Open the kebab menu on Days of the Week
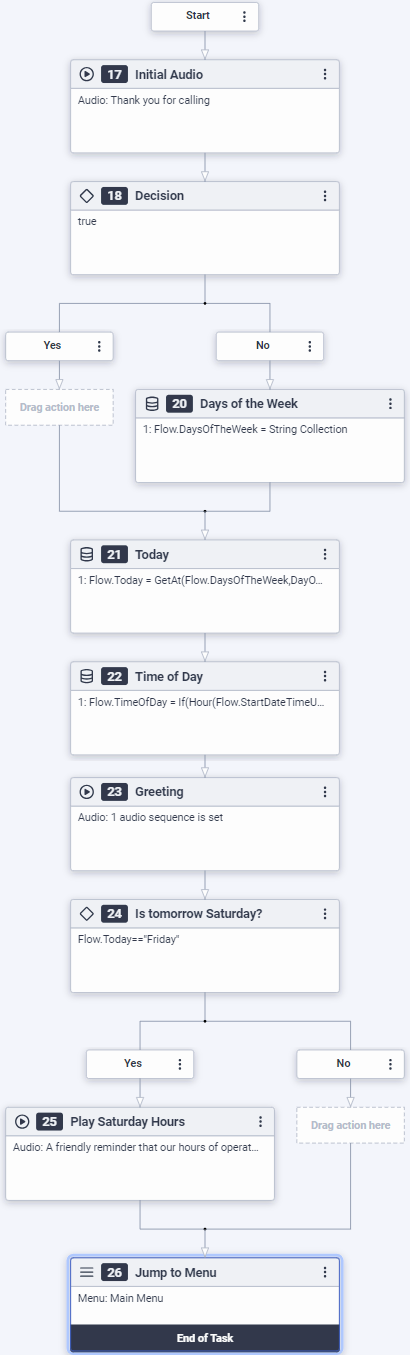 click(390, 404)
